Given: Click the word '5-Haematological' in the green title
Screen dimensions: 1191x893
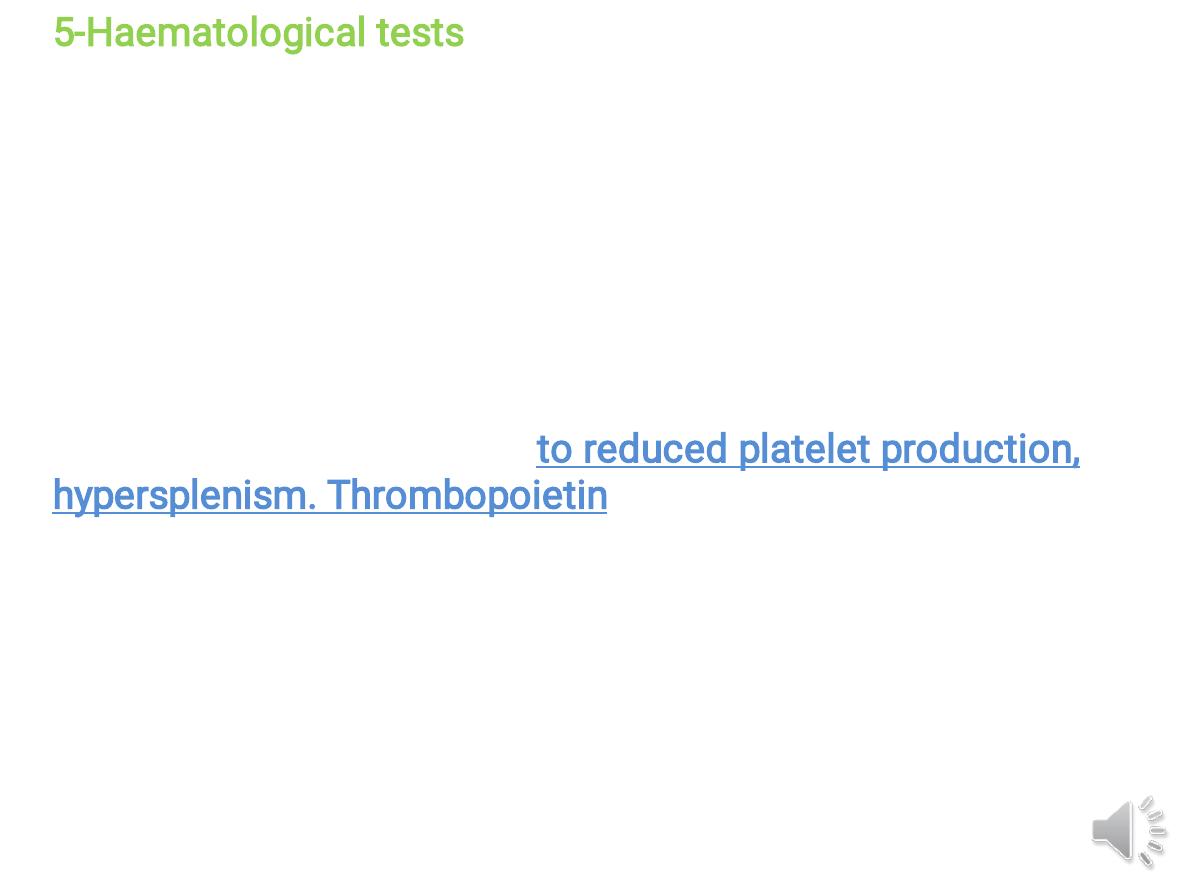Looking at the screenshot, I should pyautogui.click(x=210, y=33).
